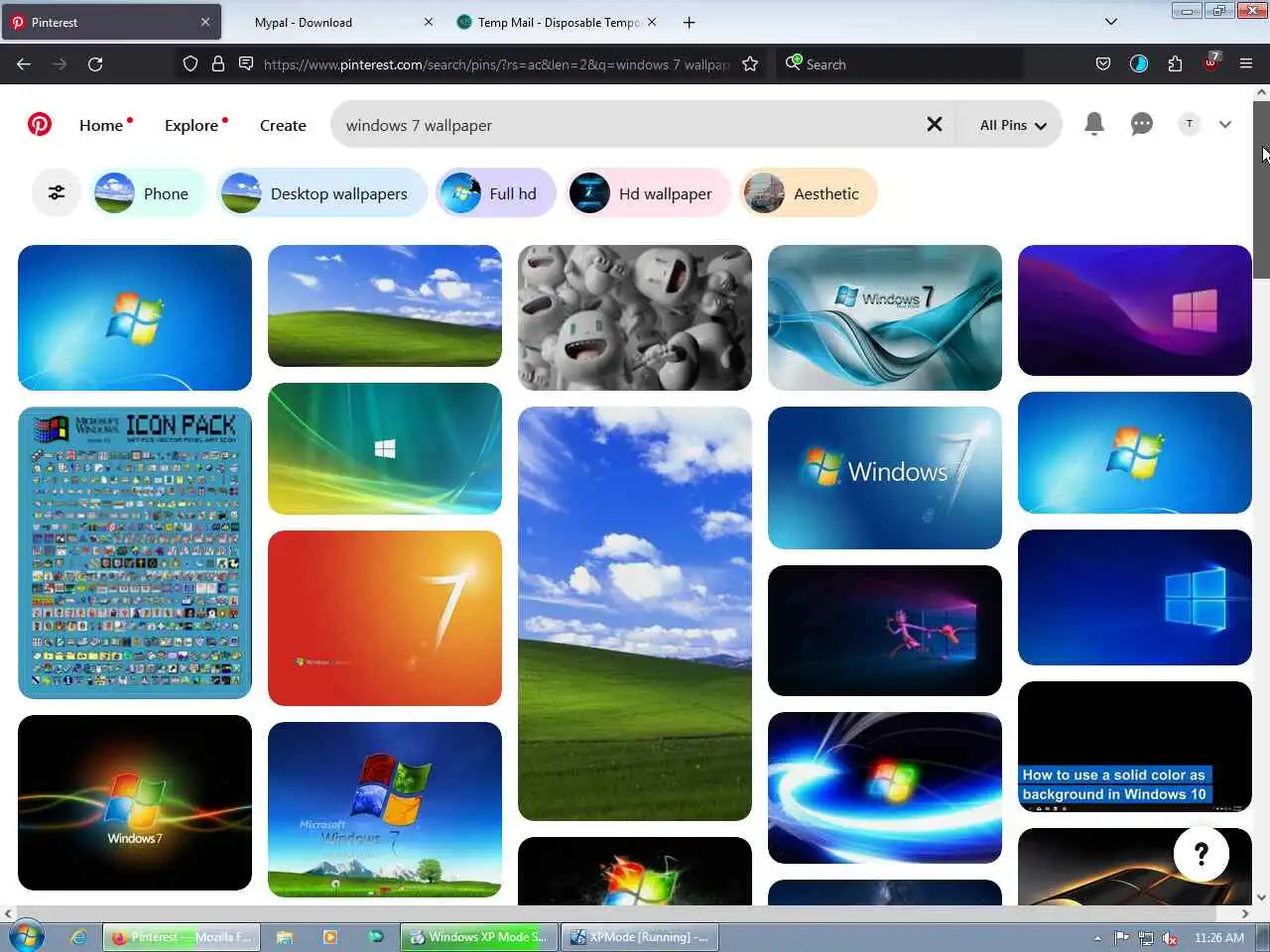Screen dimensions: 1270x952
Task: Open Windows Media Player taskbar icon
Action: (x=330, y=937)
